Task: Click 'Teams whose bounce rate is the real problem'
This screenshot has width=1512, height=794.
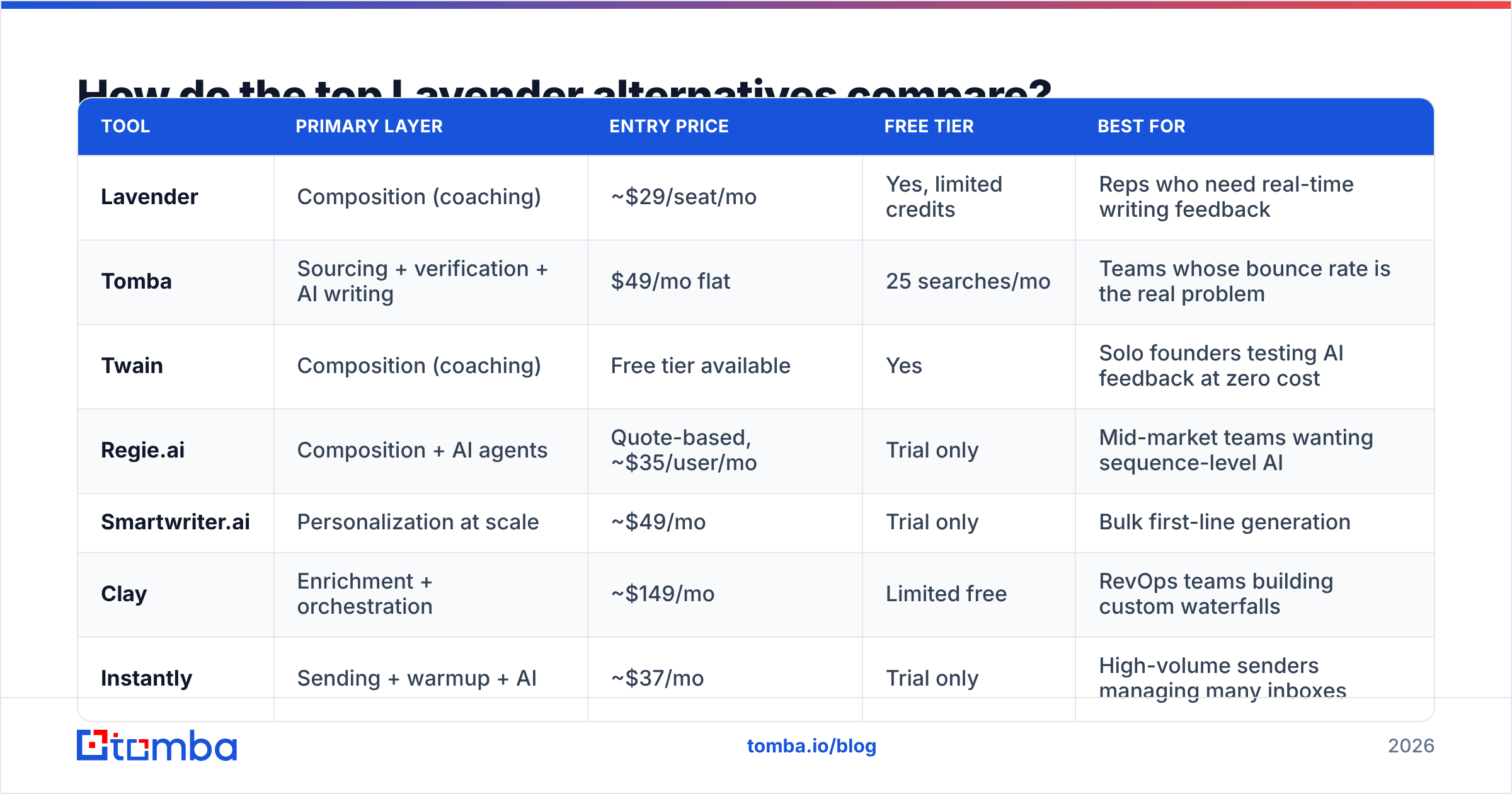Action: click(1244, 281)
